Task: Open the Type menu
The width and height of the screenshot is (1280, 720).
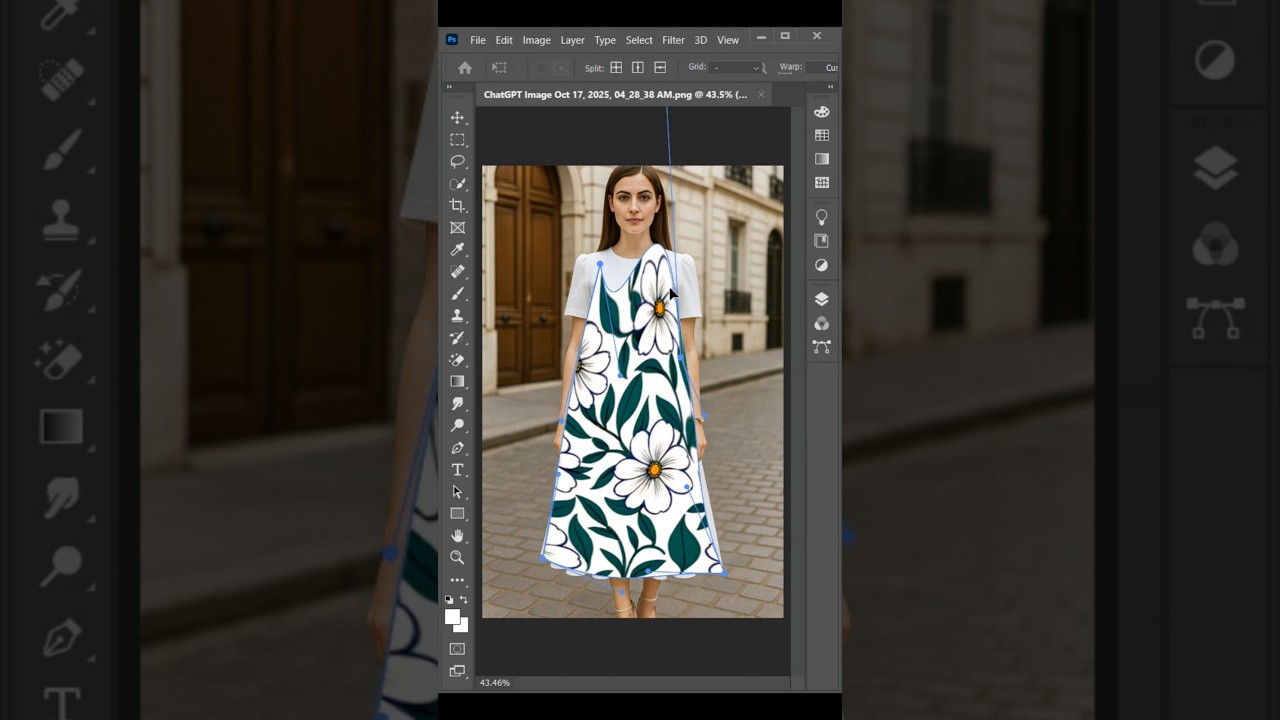Action: click(605, 40)
